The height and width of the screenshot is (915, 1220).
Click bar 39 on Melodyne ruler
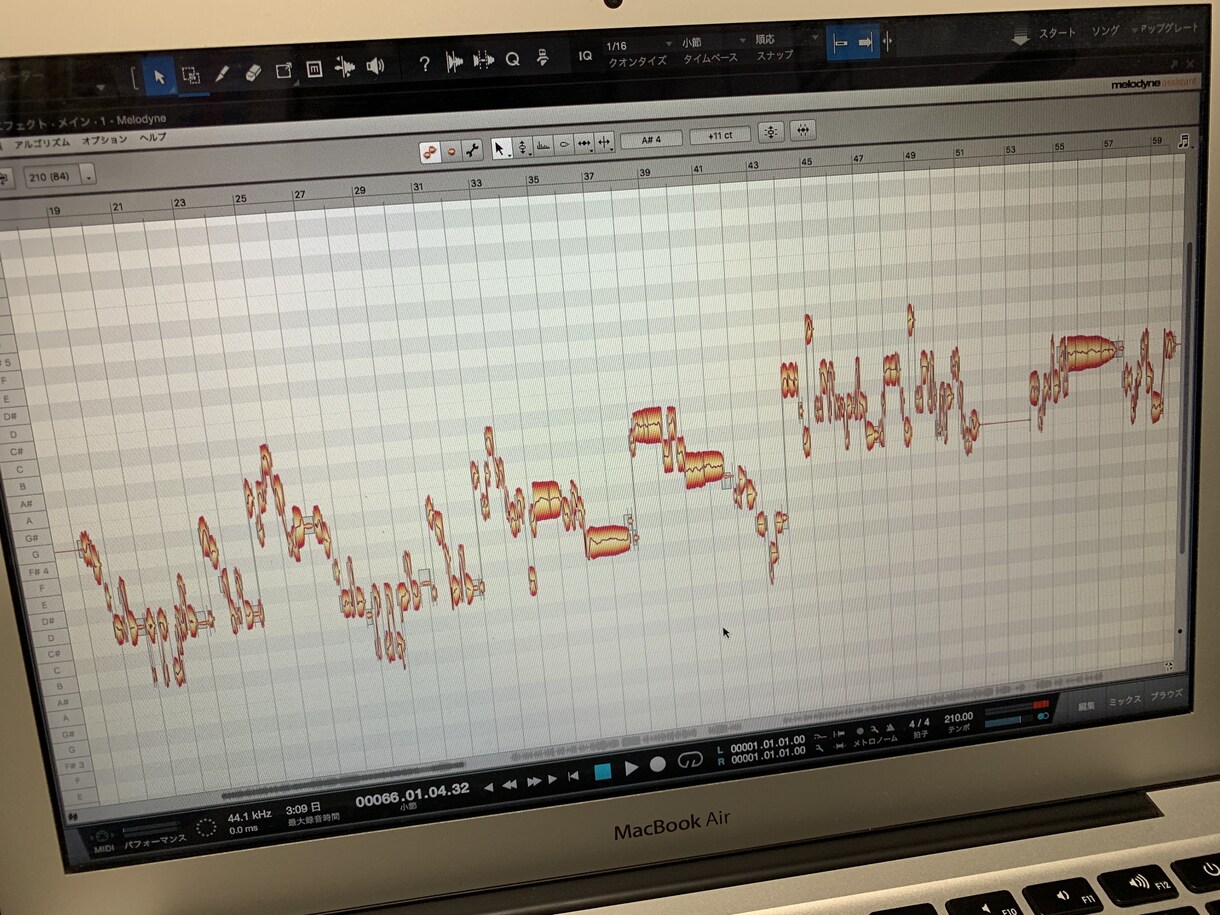point(645,172)
